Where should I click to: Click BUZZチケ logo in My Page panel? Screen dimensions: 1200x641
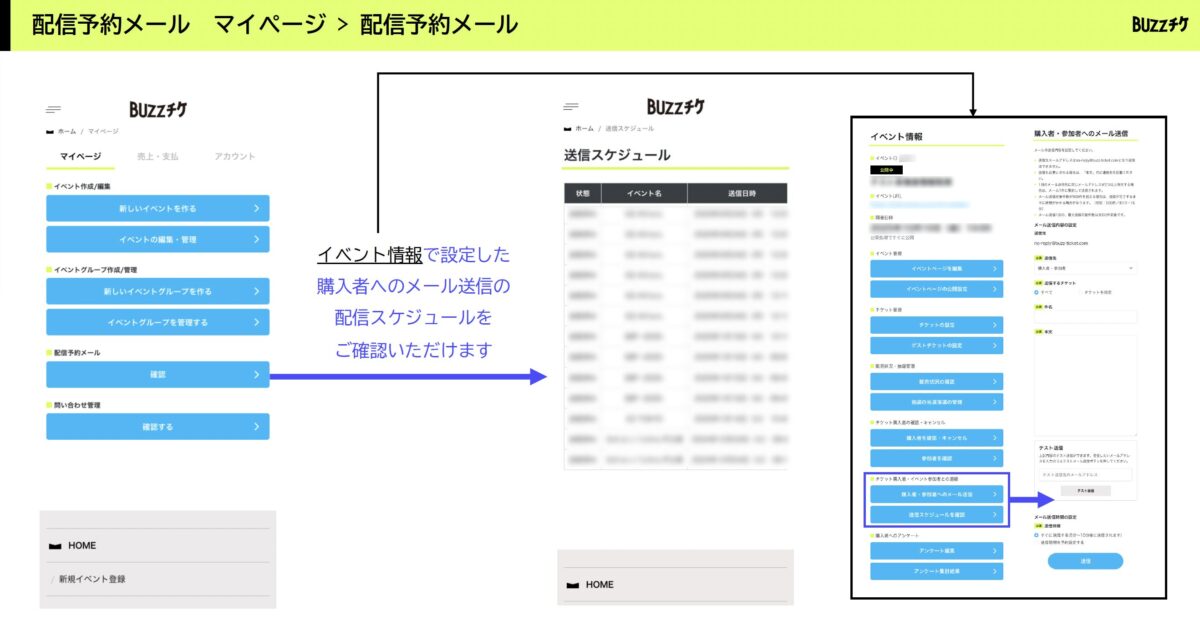pyautogui.click(x=158, y=110)
